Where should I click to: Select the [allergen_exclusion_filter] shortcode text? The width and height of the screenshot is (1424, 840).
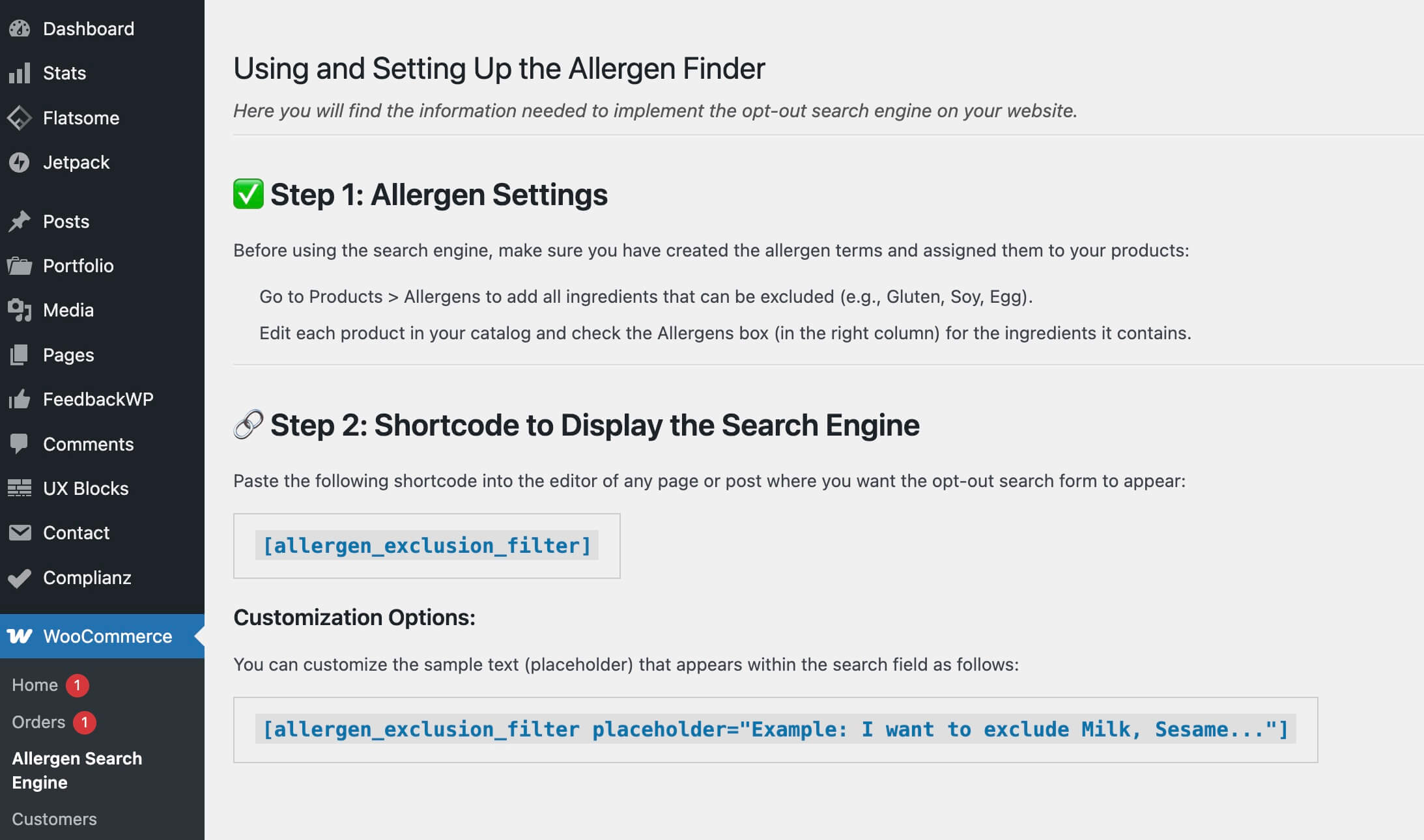tap(427, 546)
